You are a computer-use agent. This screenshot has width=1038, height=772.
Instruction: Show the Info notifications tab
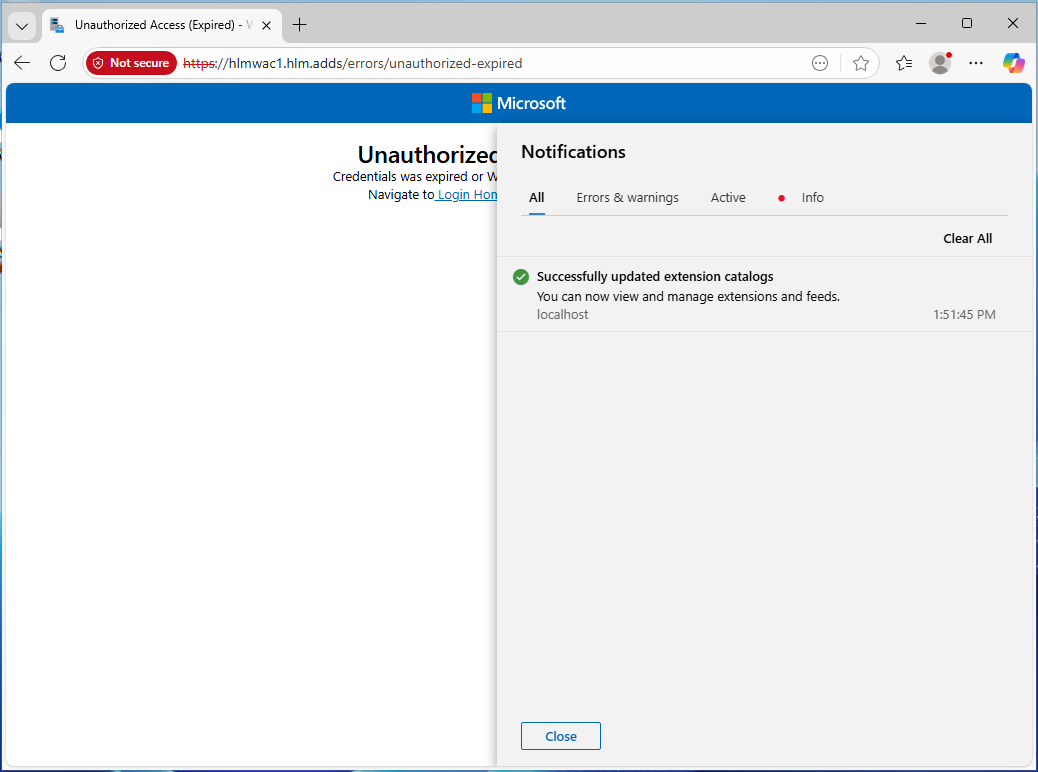tap(812, 198)
